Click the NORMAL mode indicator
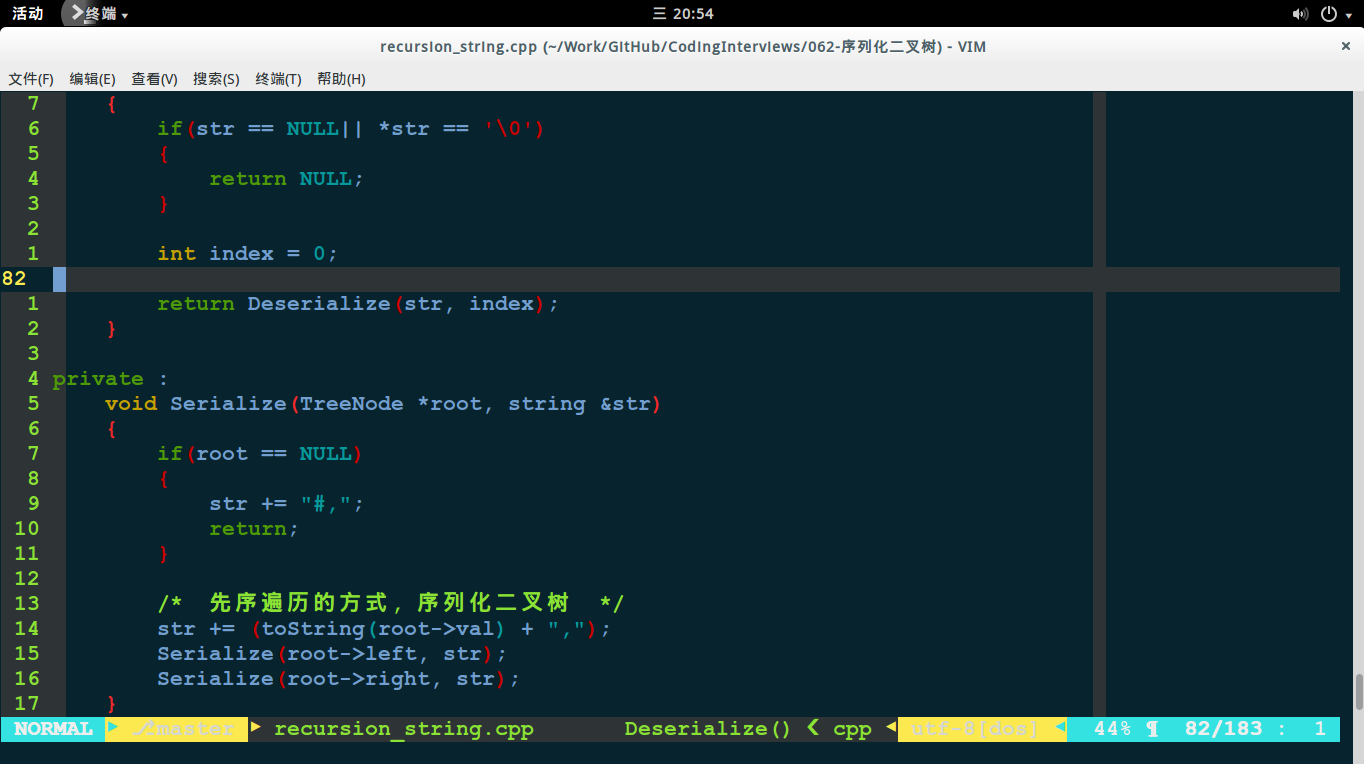The height and width of the screenshot is (764, 1364). coord(53,729)
